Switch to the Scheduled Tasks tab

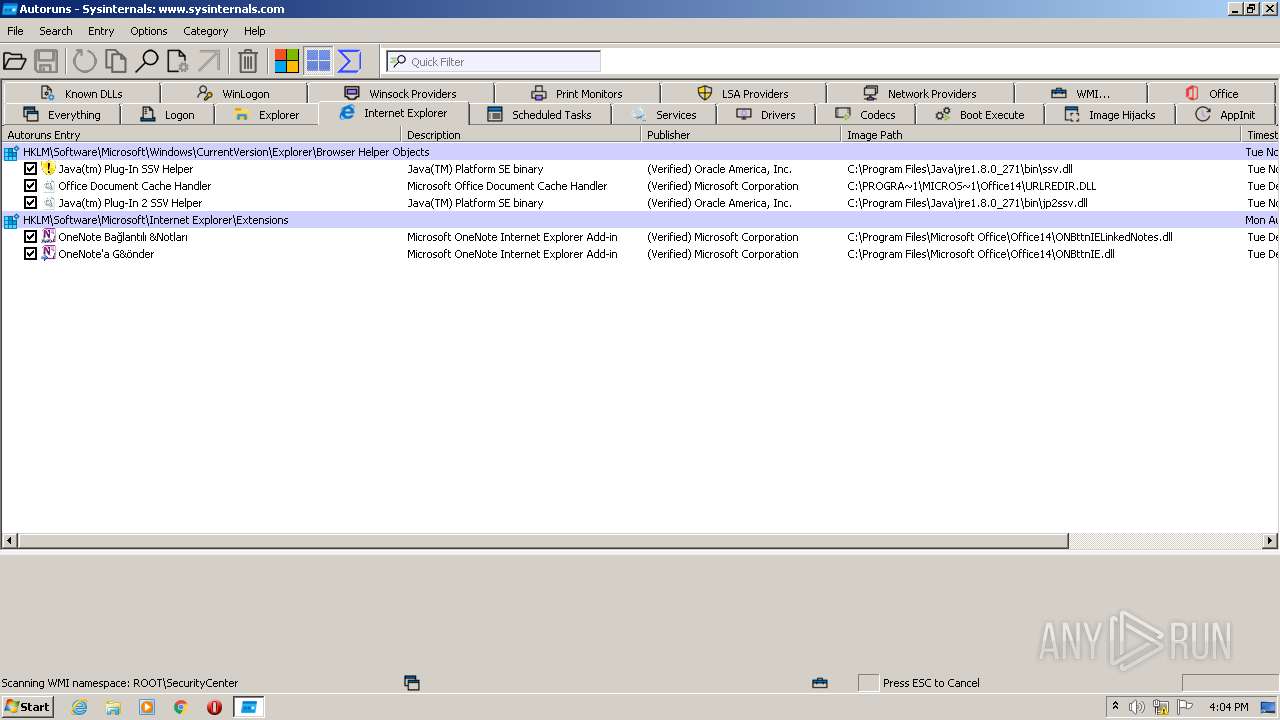[x=539, y=115]
